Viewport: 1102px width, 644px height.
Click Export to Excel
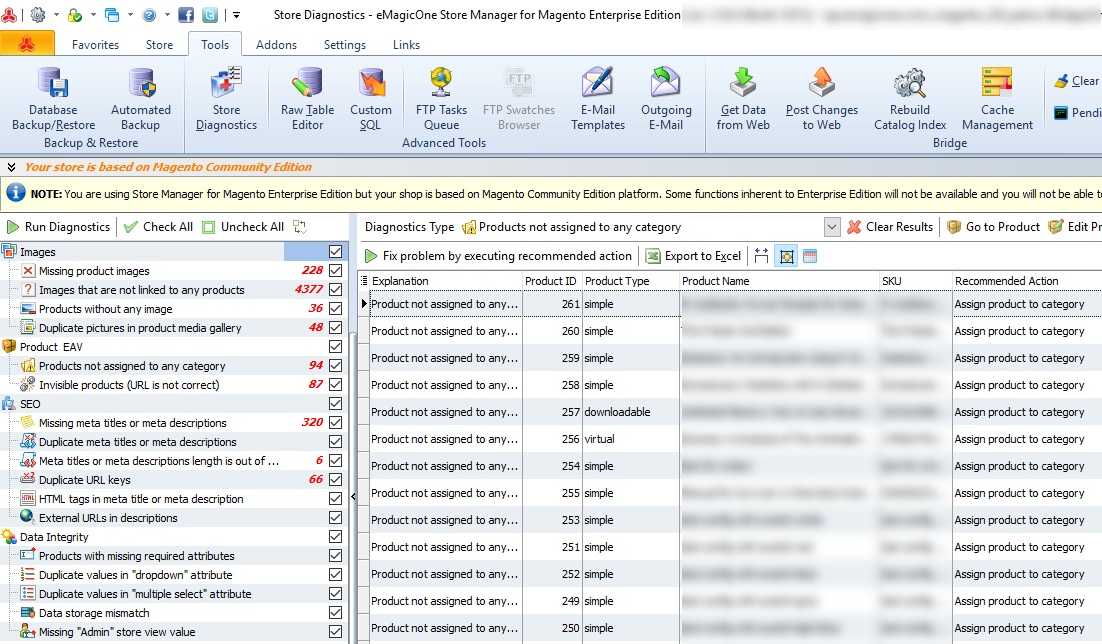pos(694,256)
